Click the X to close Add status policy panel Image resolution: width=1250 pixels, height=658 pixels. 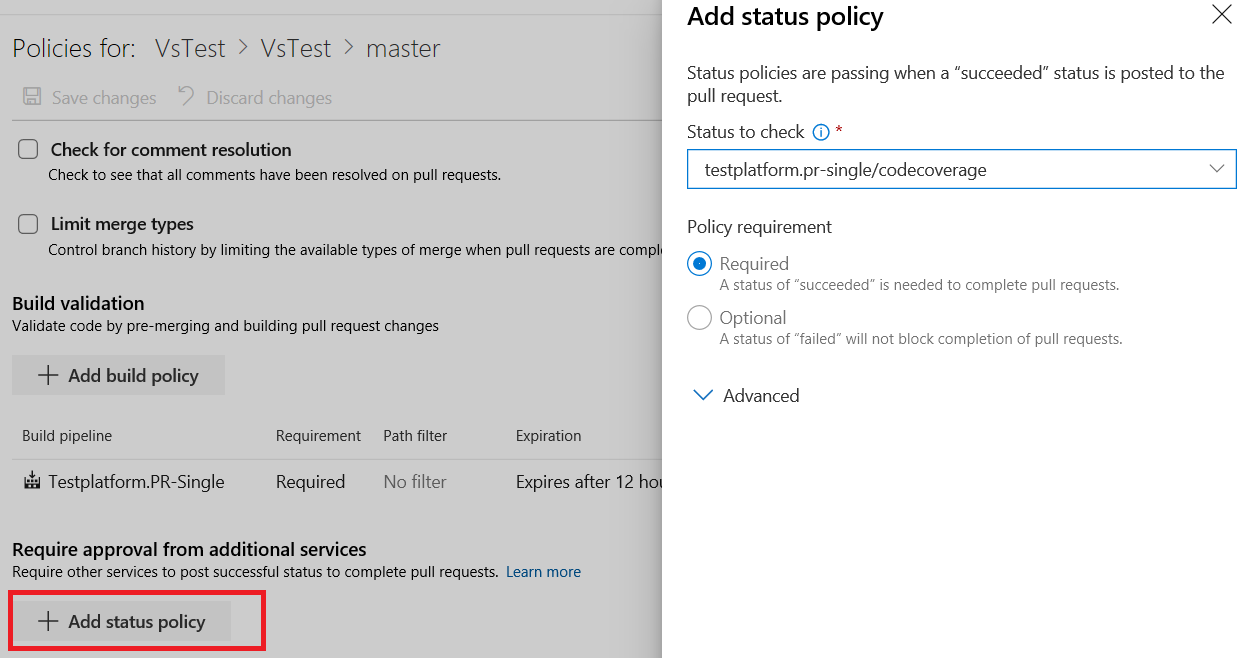[x=1221, y=15]
